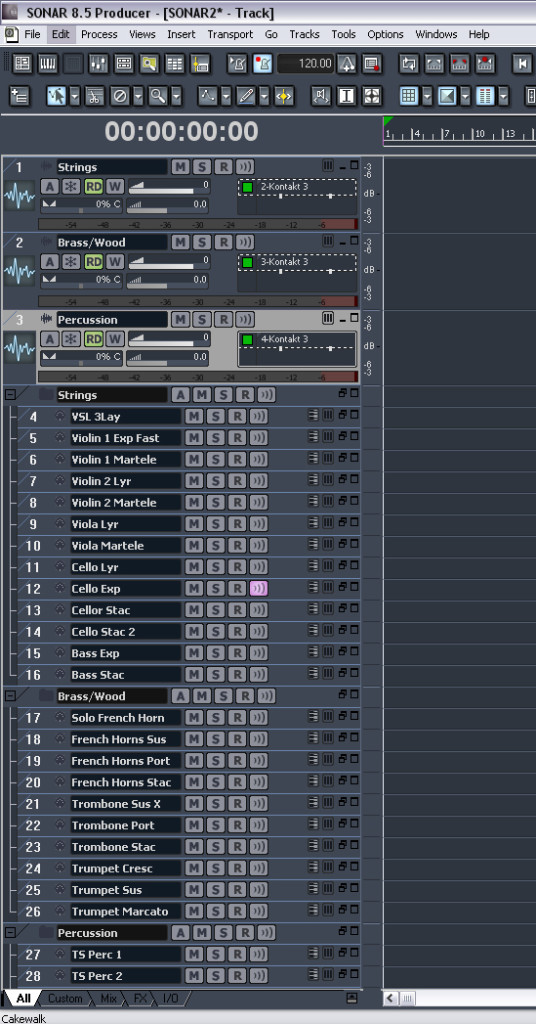Screen dimensions: 536x1024
Task: Select the Mute tool icon
Action: 120,96
